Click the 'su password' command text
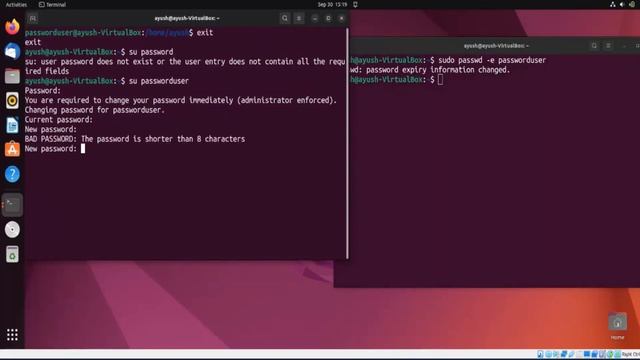The height and width of the screenshot is (360, 640). pyautogui.click(x=151, y=52)
